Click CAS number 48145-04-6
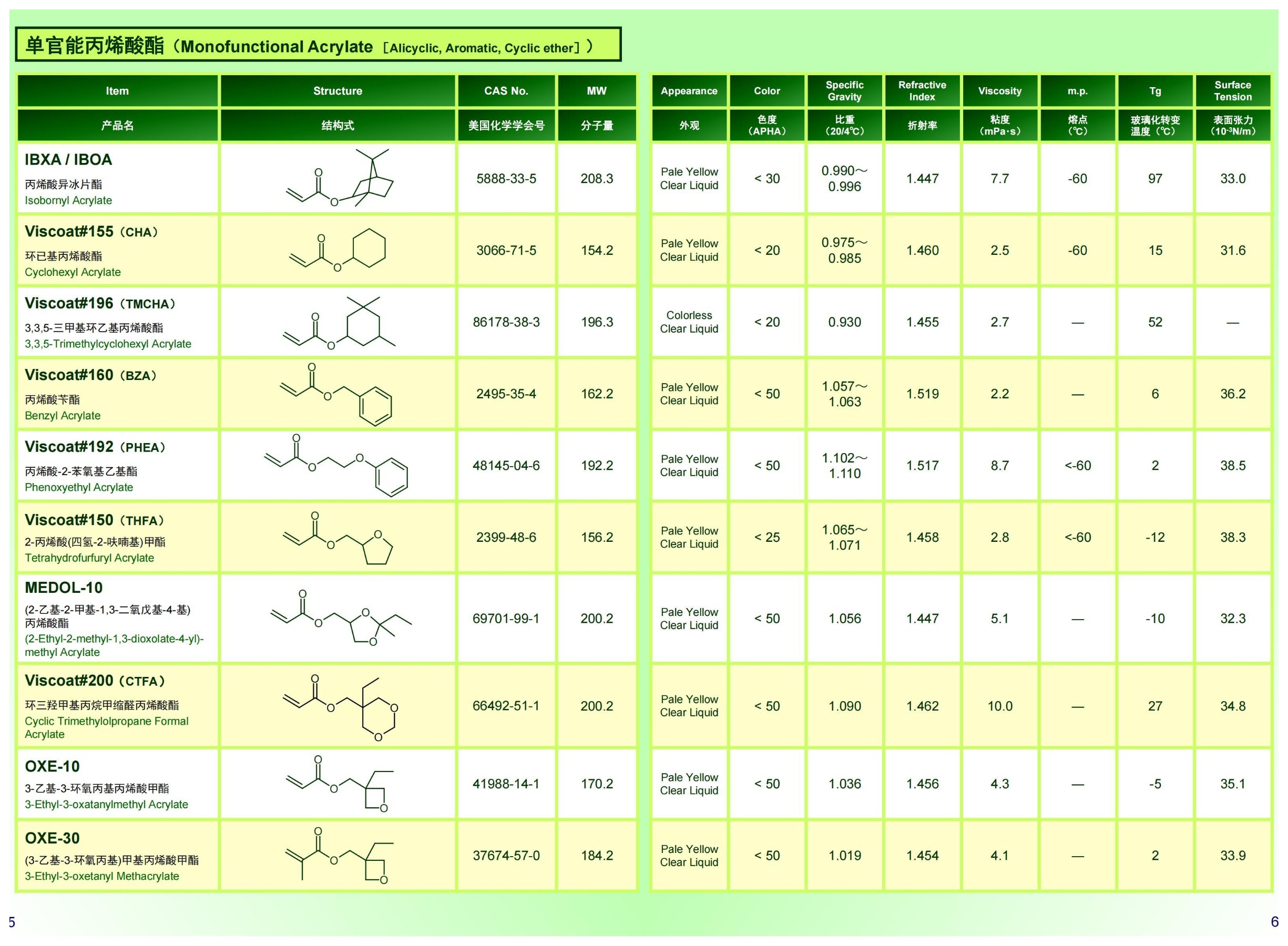1288x946 pixels. point(506,466)
